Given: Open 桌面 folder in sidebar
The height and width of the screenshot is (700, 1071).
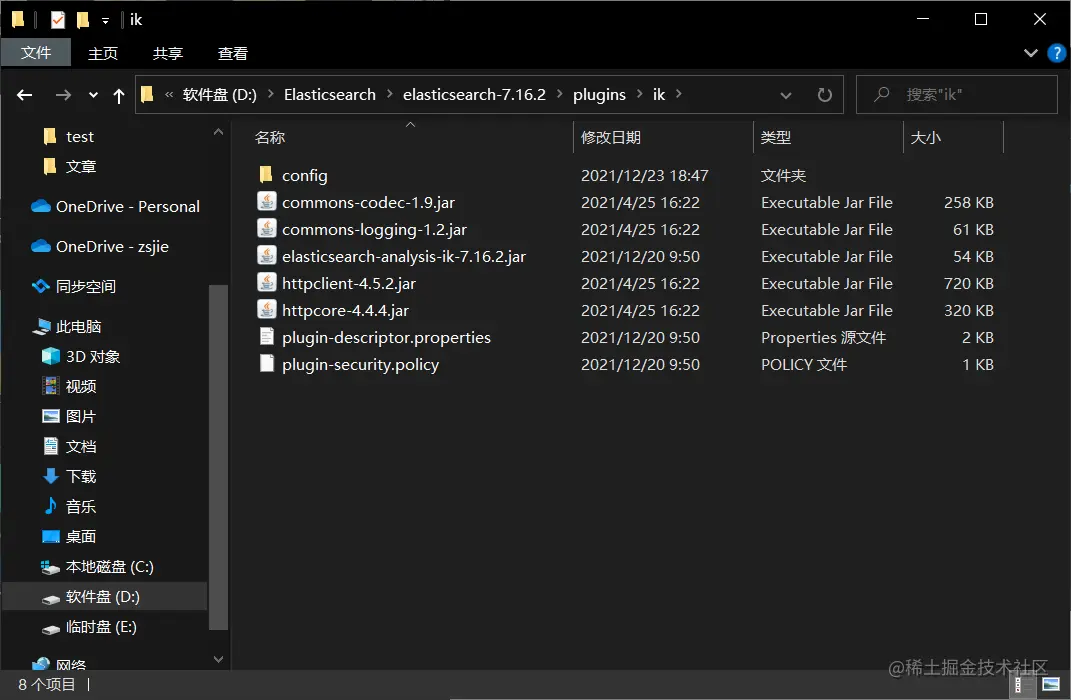Looking at the screenshot, I should 70,537.
